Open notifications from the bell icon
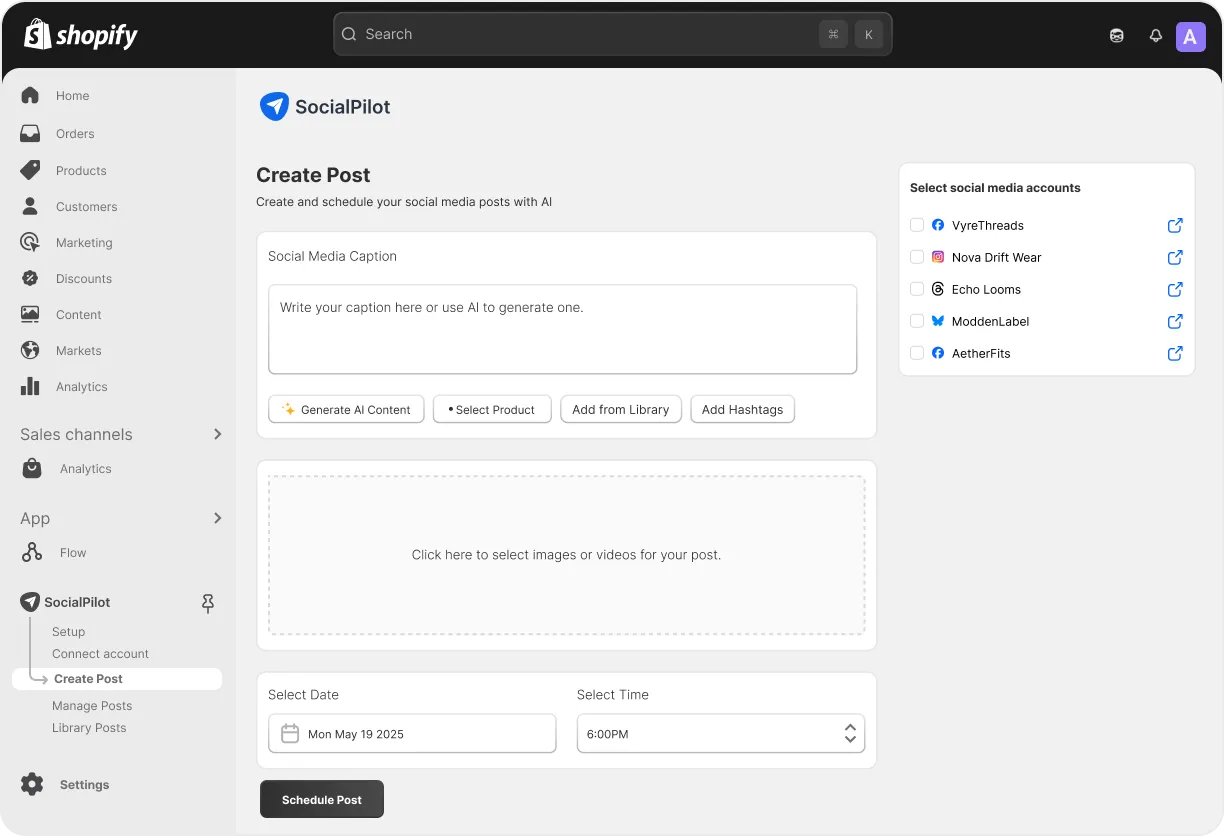 (1155, 36)
